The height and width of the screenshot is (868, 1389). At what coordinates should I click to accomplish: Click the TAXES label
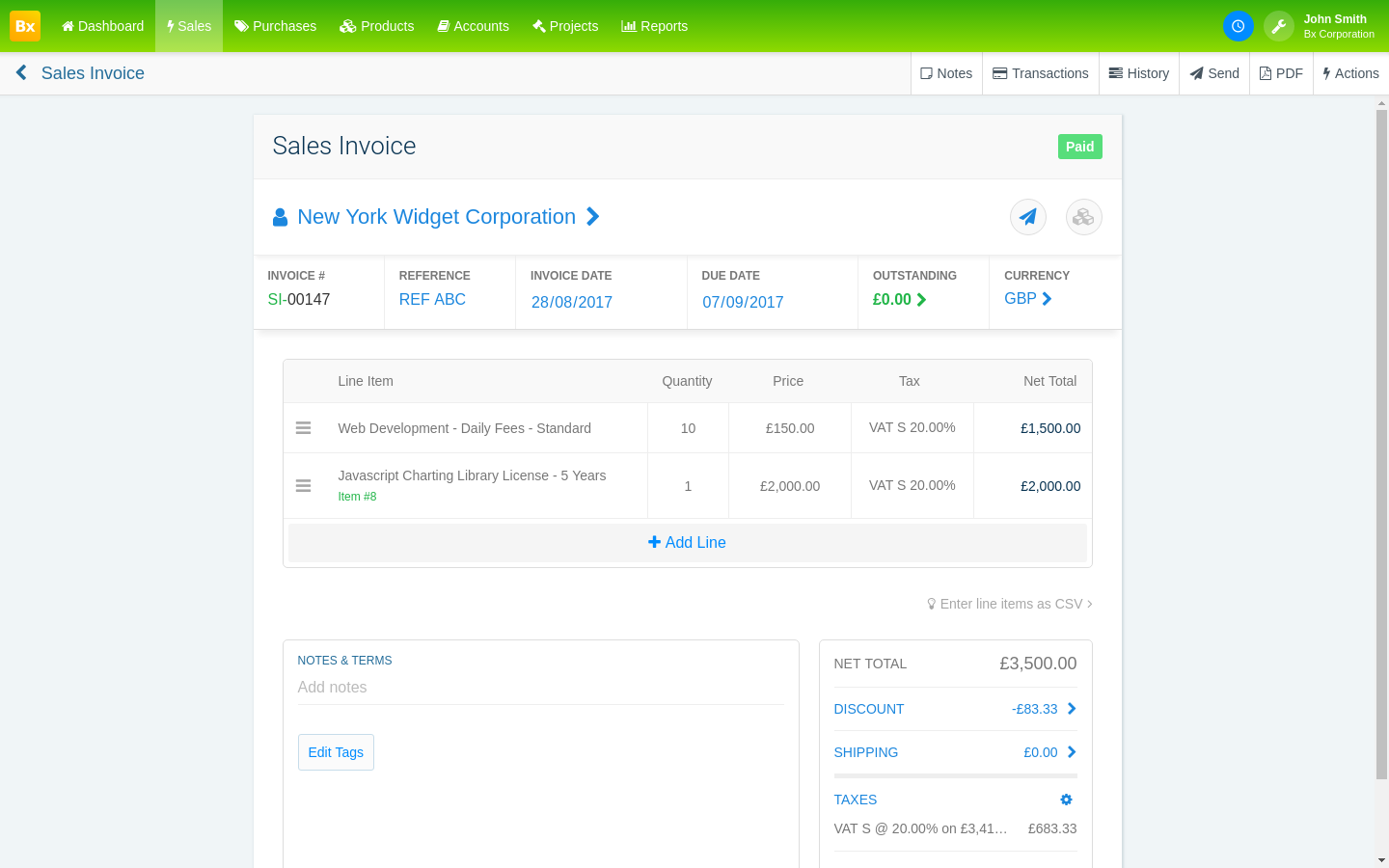coord(856,800)
